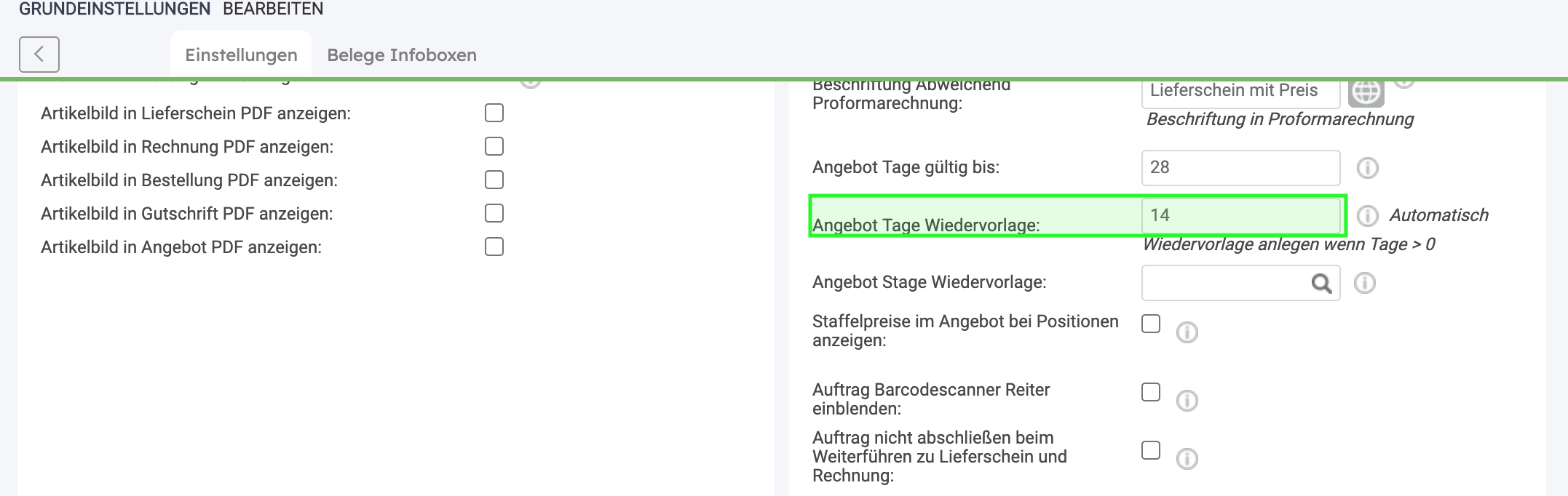1568x496 pixels.
Task: Select the Einstellungen tab
Action: pos(241,55)
